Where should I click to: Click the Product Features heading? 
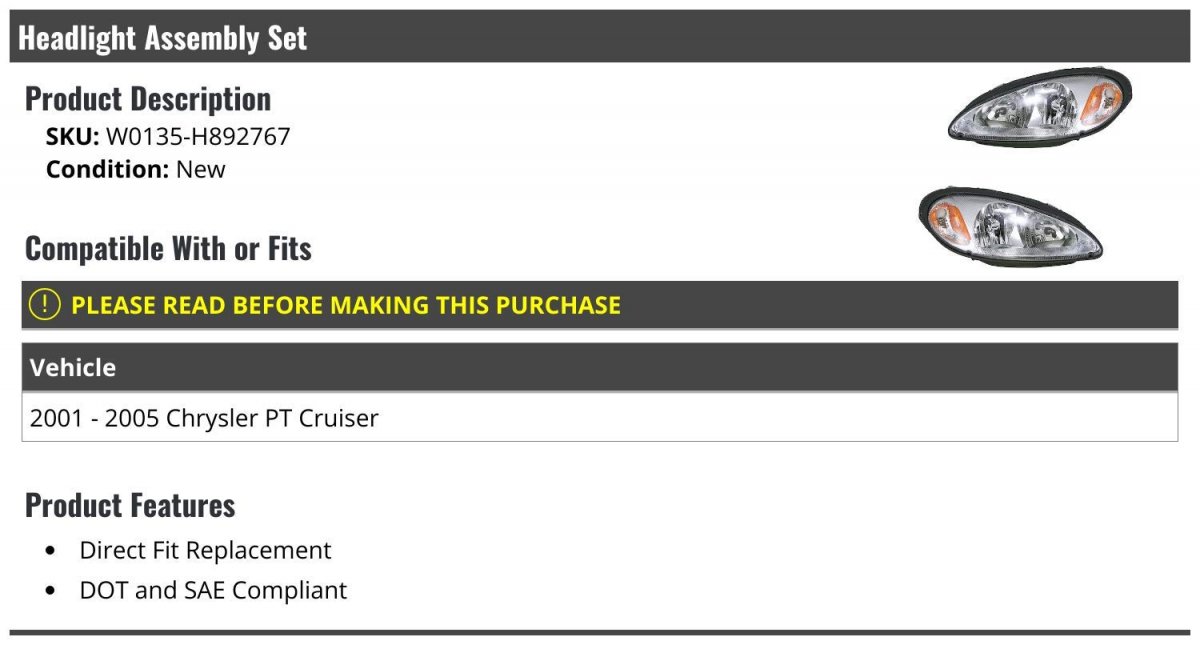click(x=130, y=505)
